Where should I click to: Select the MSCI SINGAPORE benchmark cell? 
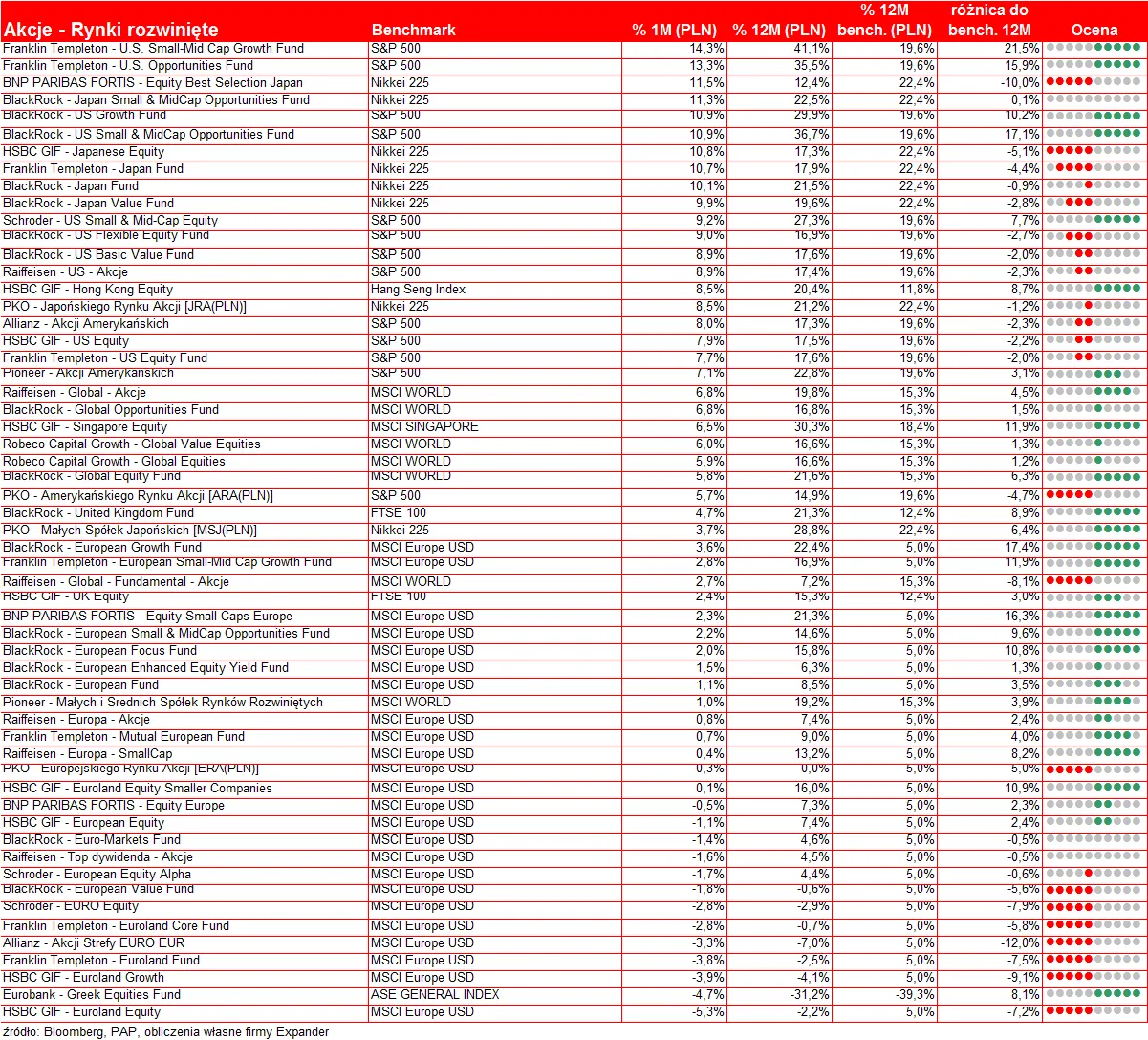tap(424, 426)
